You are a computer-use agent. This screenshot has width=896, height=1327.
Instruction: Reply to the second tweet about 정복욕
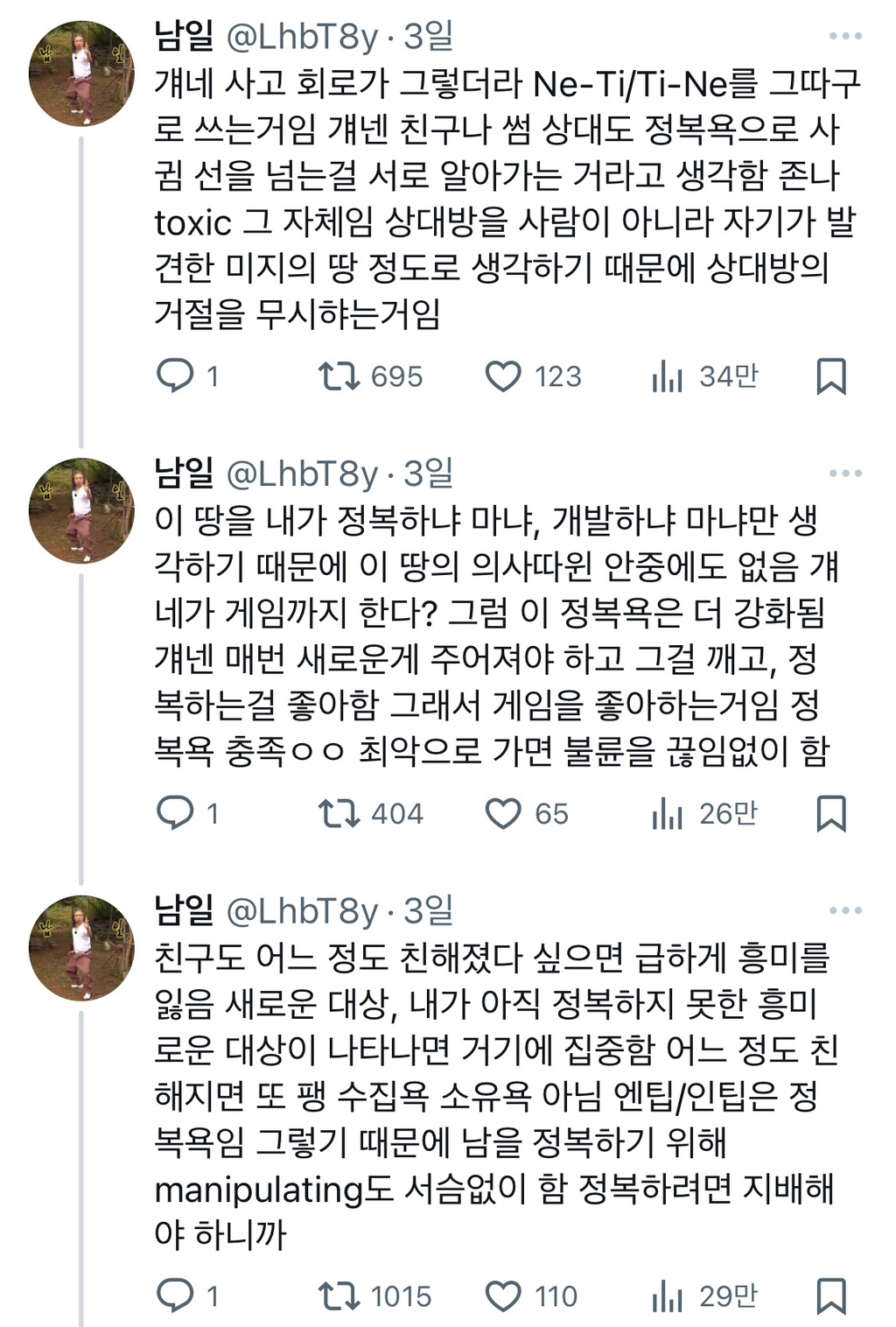click(x=175, y=814)
